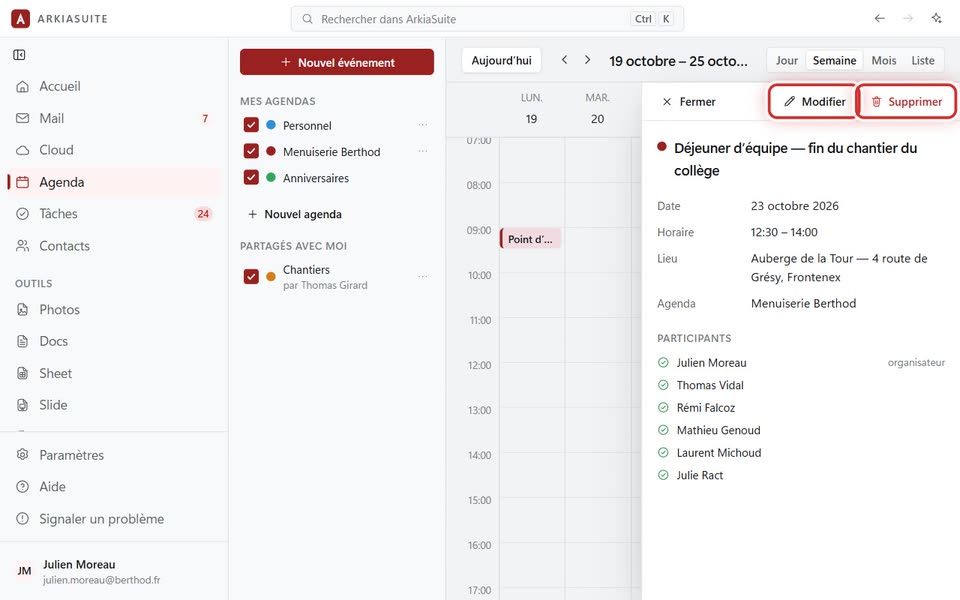Open the Contacts section

pyautogui.click(x=114, y=246)
